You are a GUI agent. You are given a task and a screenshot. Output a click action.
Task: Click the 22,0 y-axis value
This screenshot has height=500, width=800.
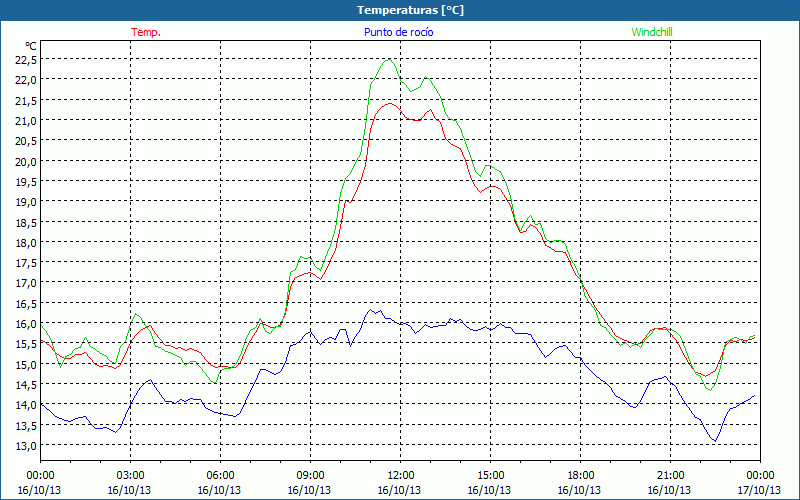(x=27, y=80)
